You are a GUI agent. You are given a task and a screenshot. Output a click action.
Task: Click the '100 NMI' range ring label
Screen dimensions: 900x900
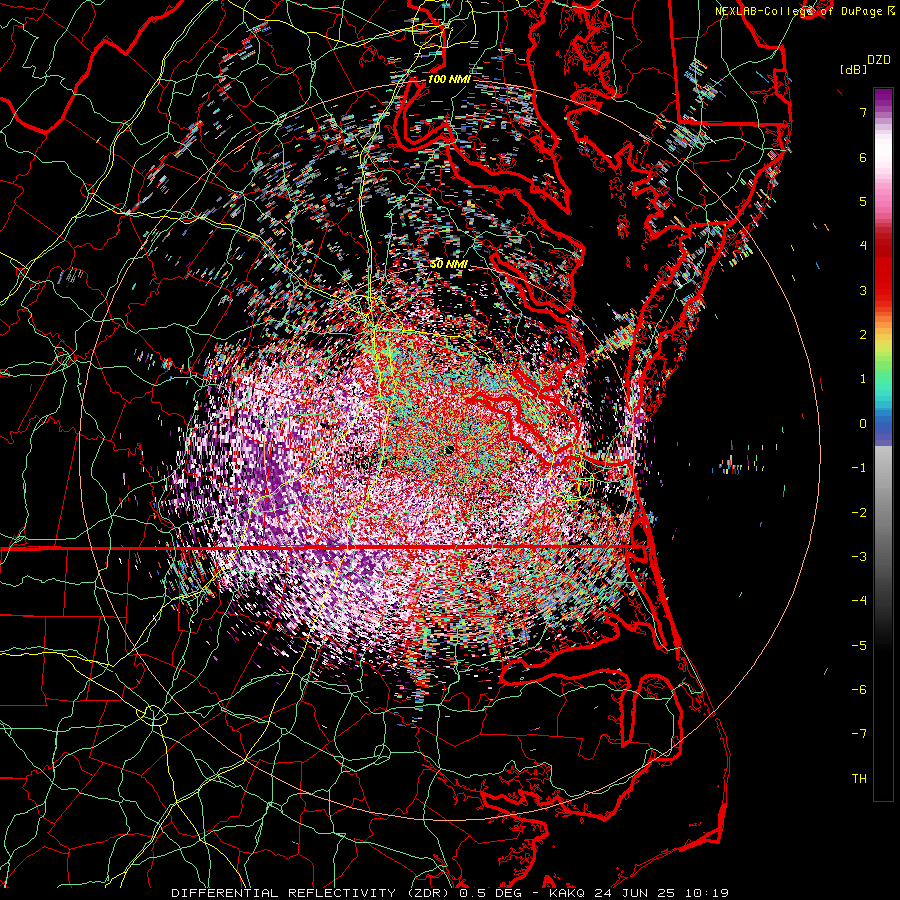pyautogui.click(x=448, y=79)
